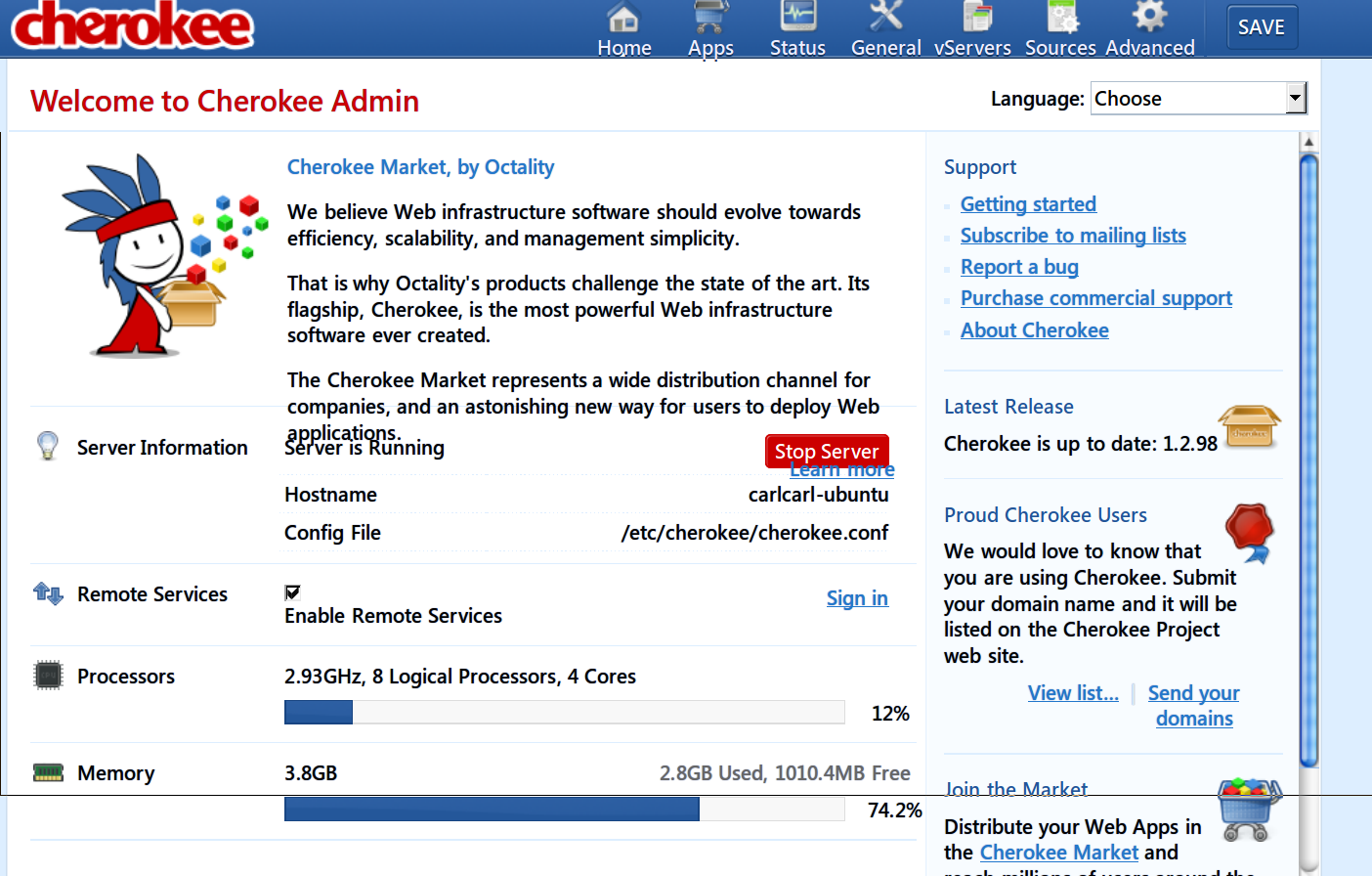This screenshot has height=876, width=1372.
Task: Toggle Enable Remote Services checkbox
Action: point(292,591)
